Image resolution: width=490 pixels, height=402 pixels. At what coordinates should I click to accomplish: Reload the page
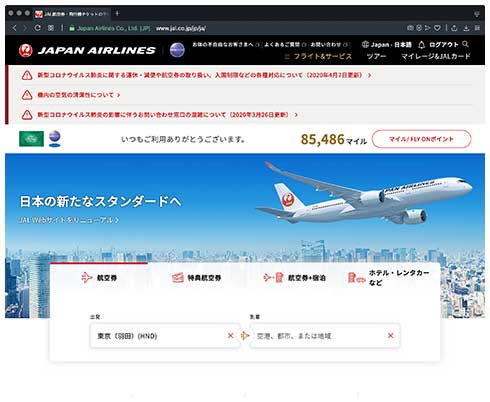[x=37, y=28]
